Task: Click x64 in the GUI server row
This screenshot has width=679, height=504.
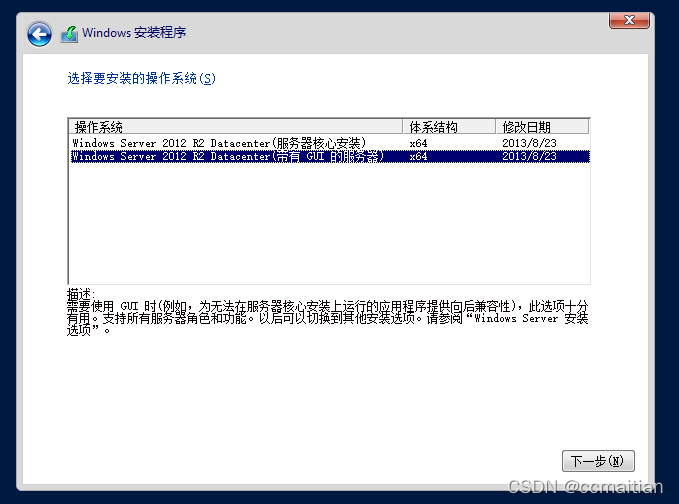Action: [x=418, y=156]
